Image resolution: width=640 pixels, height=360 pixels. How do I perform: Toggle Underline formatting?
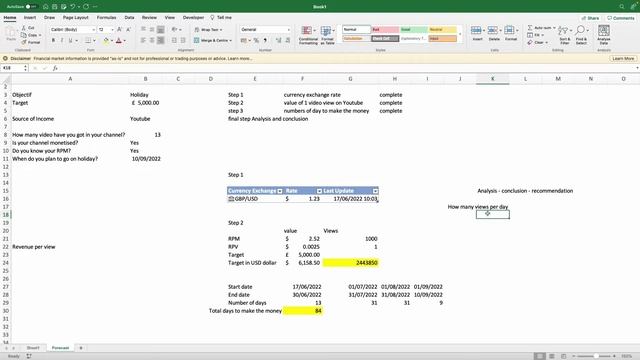click(x=70, y=40)
